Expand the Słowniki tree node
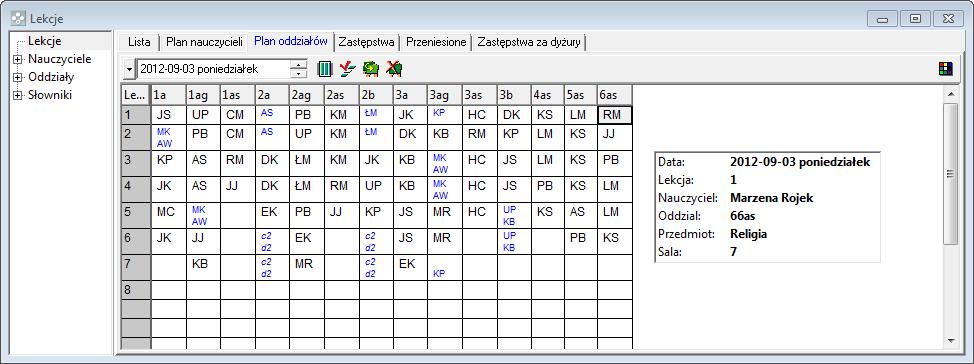 tap(18, 96)
